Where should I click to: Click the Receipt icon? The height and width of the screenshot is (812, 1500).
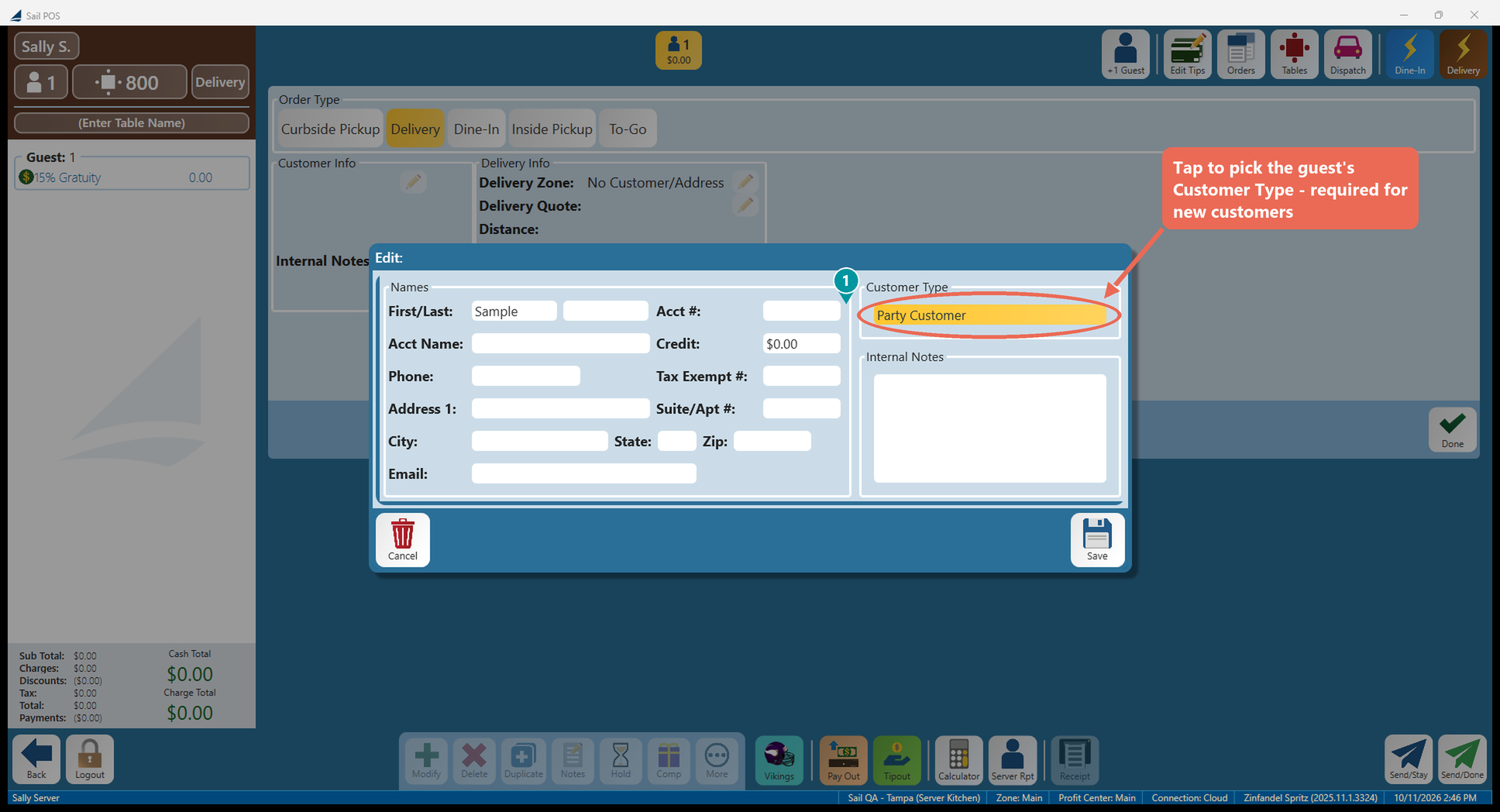pyautogui.click(x=1075, y=759)
